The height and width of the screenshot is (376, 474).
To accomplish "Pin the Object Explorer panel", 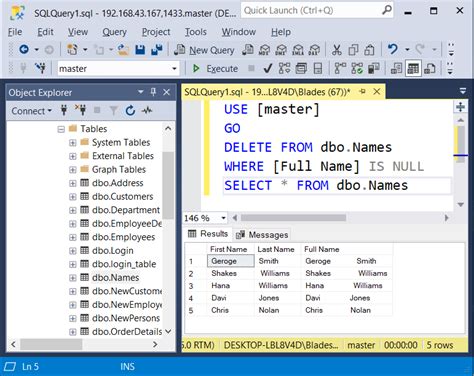I will tap(153, 92).
